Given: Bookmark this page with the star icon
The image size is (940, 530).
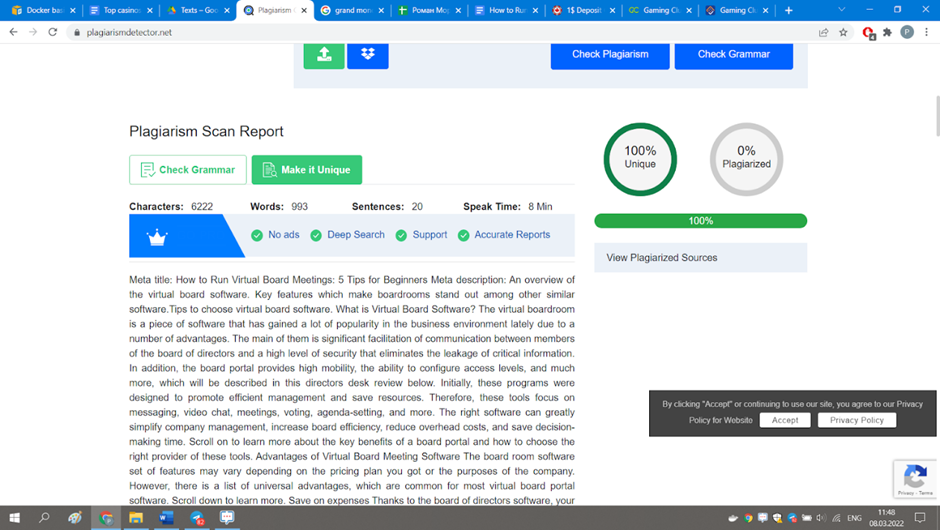Looking at the screenshot, I should 843,32.
